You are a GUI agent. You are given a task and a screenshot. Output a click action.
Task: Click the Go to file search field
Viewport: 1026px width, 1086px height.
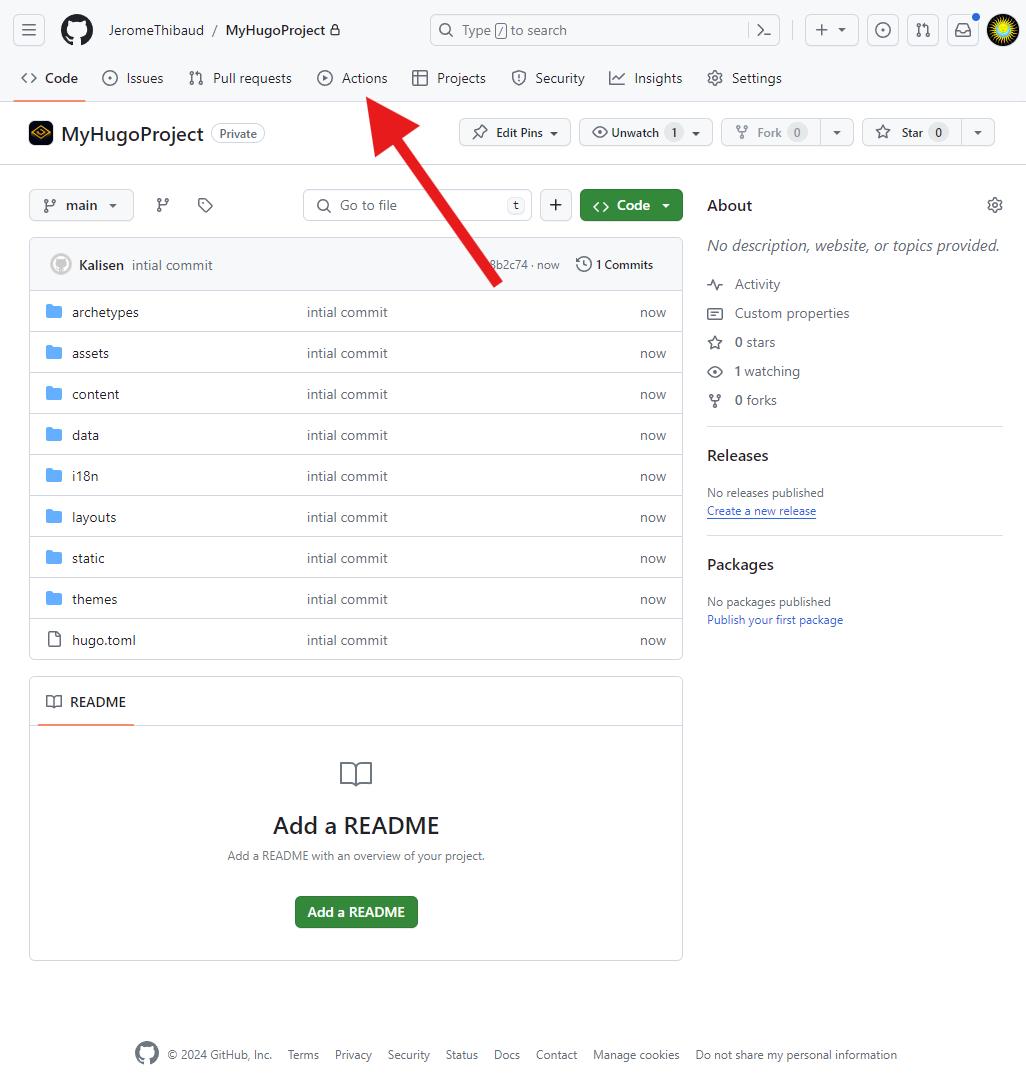(417, 205)
